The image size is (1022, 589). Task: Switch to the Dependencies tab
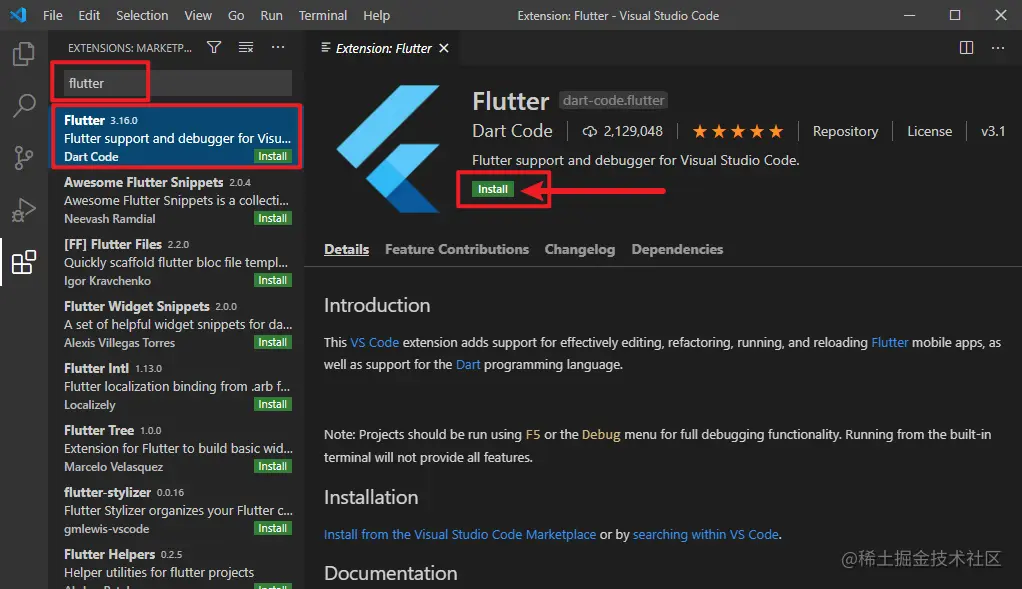pyautogui.click(x=677, y=250)
